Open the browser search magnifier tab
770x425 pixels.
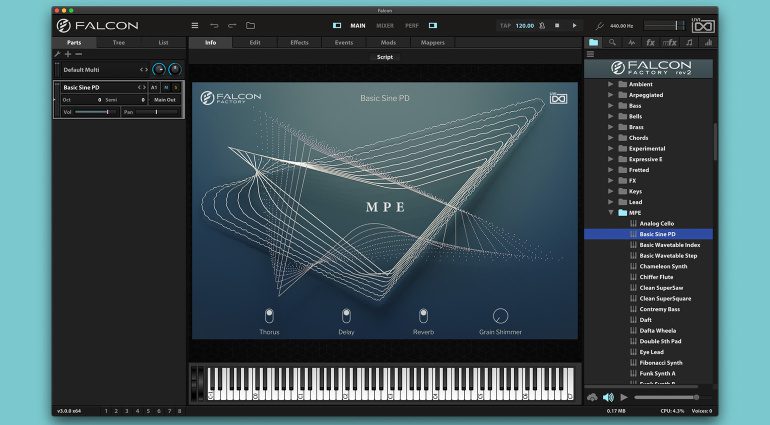612,43
